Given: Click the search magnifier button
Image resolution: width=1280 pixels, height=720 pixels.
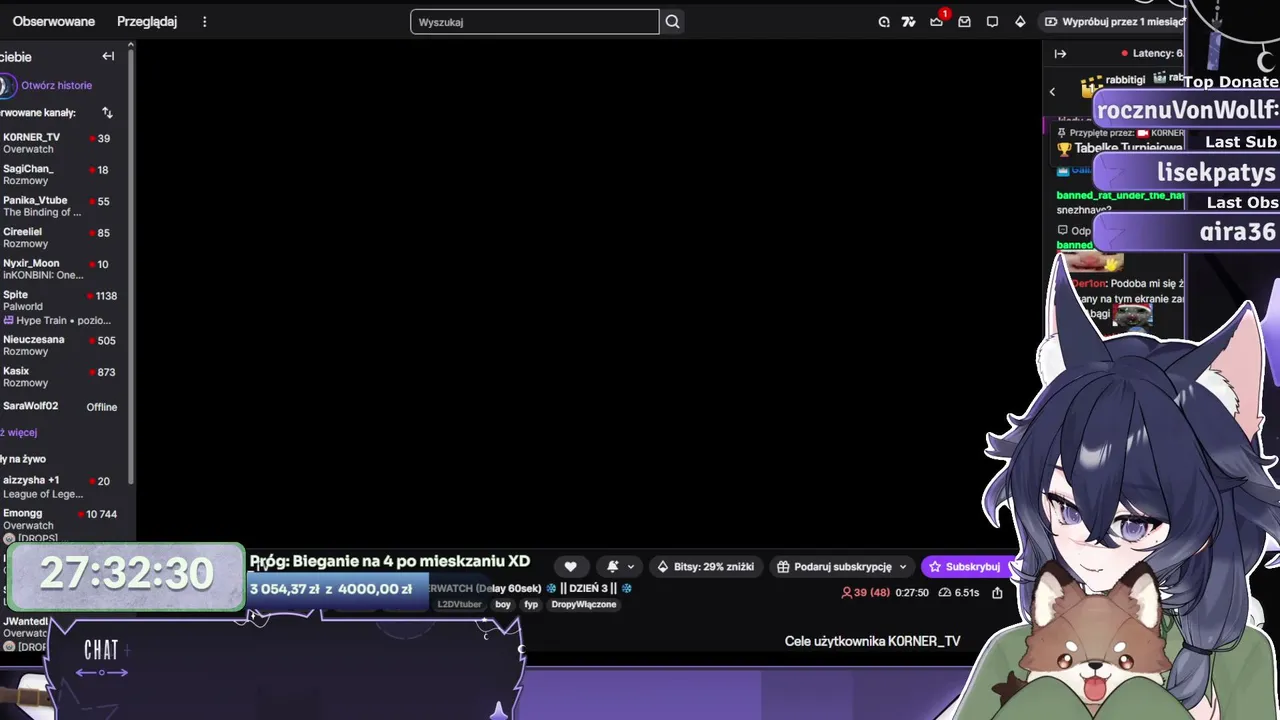Looking at the screenshot, I should point(673,22).
